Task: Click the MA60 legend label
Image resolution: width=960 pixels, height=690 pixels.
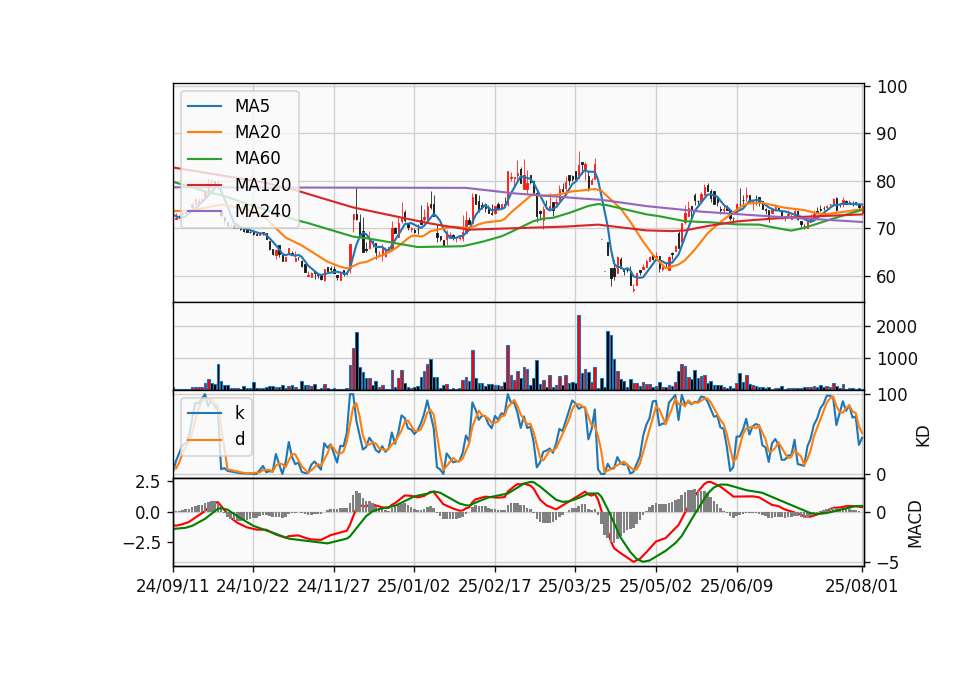Action: [x=257, y=158]
